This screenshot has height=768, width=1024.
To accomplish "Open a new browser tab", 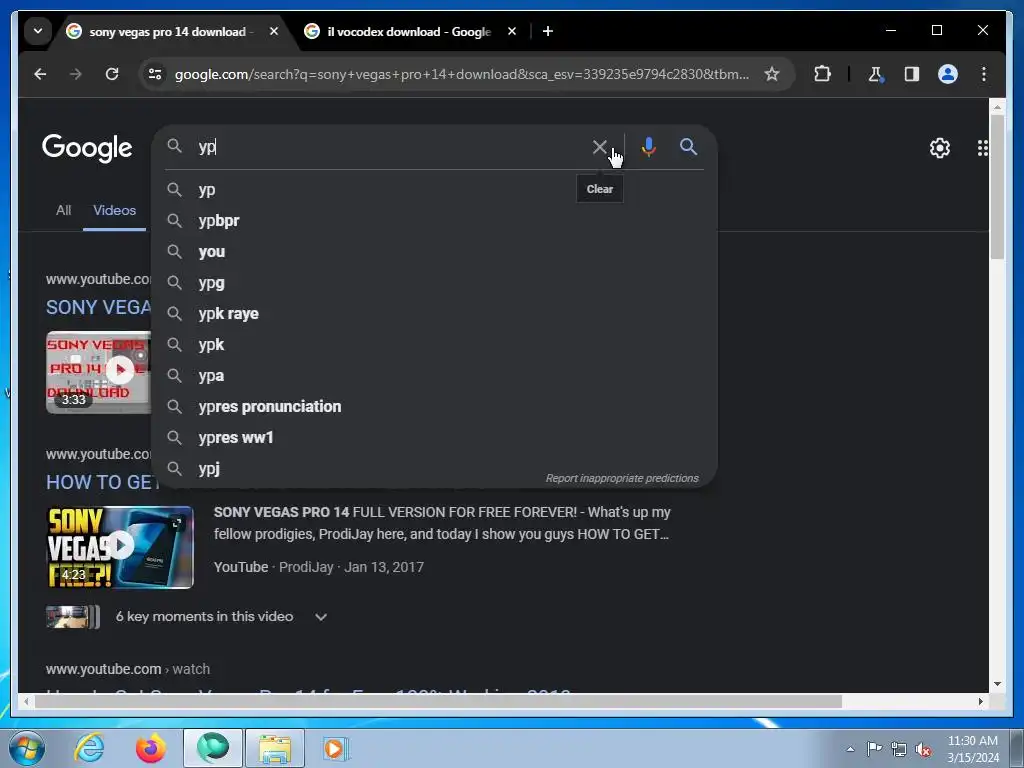I will pyautogui.click(x=547, y=31).
